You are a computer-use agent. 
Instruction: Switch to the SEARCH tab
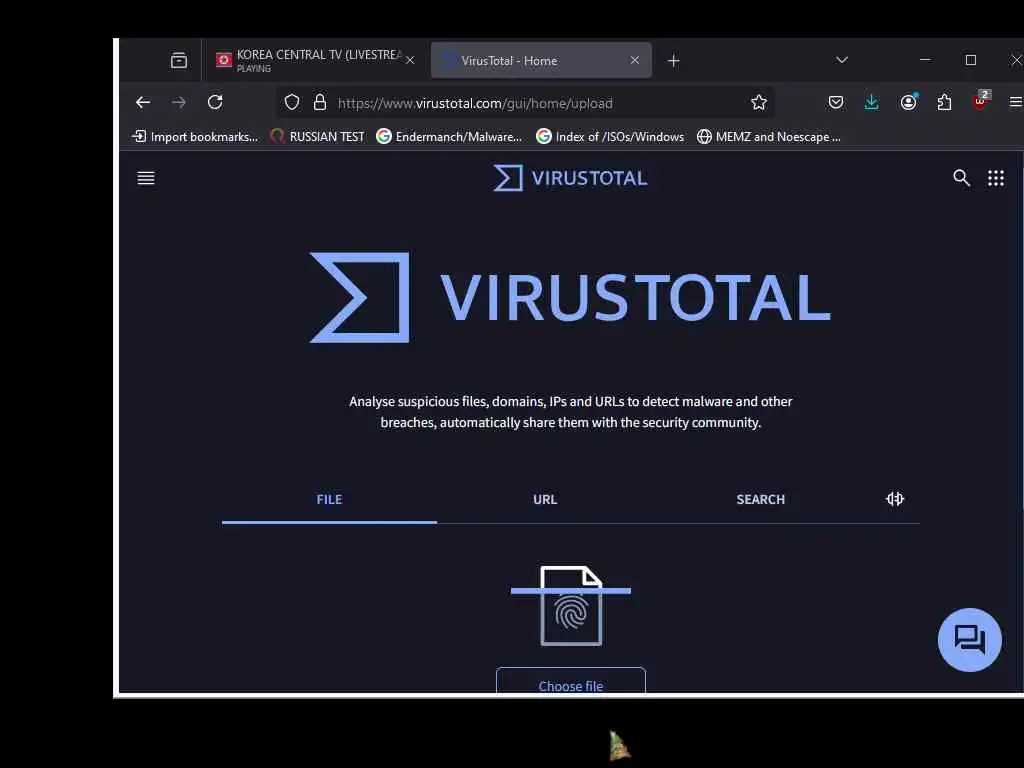[x=760, y=500]
